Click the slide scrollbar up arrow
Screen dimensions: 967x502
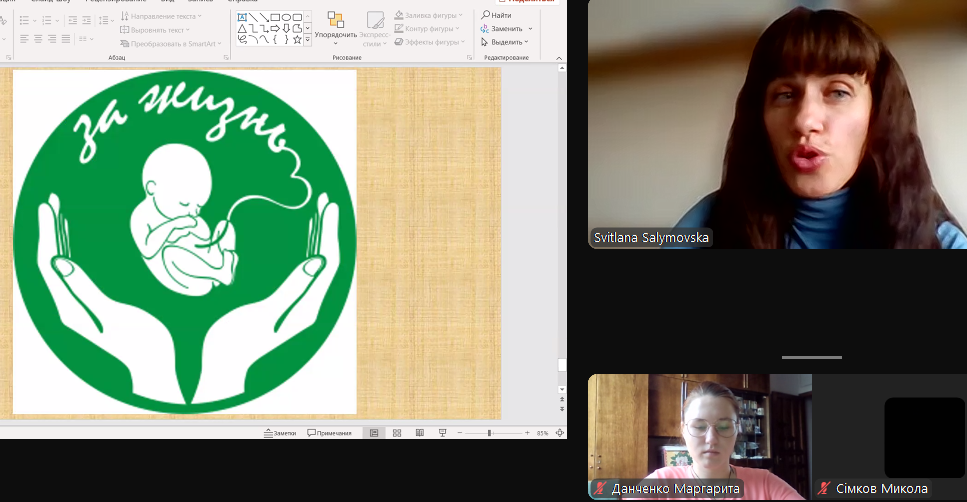click(x=562, y=68)
